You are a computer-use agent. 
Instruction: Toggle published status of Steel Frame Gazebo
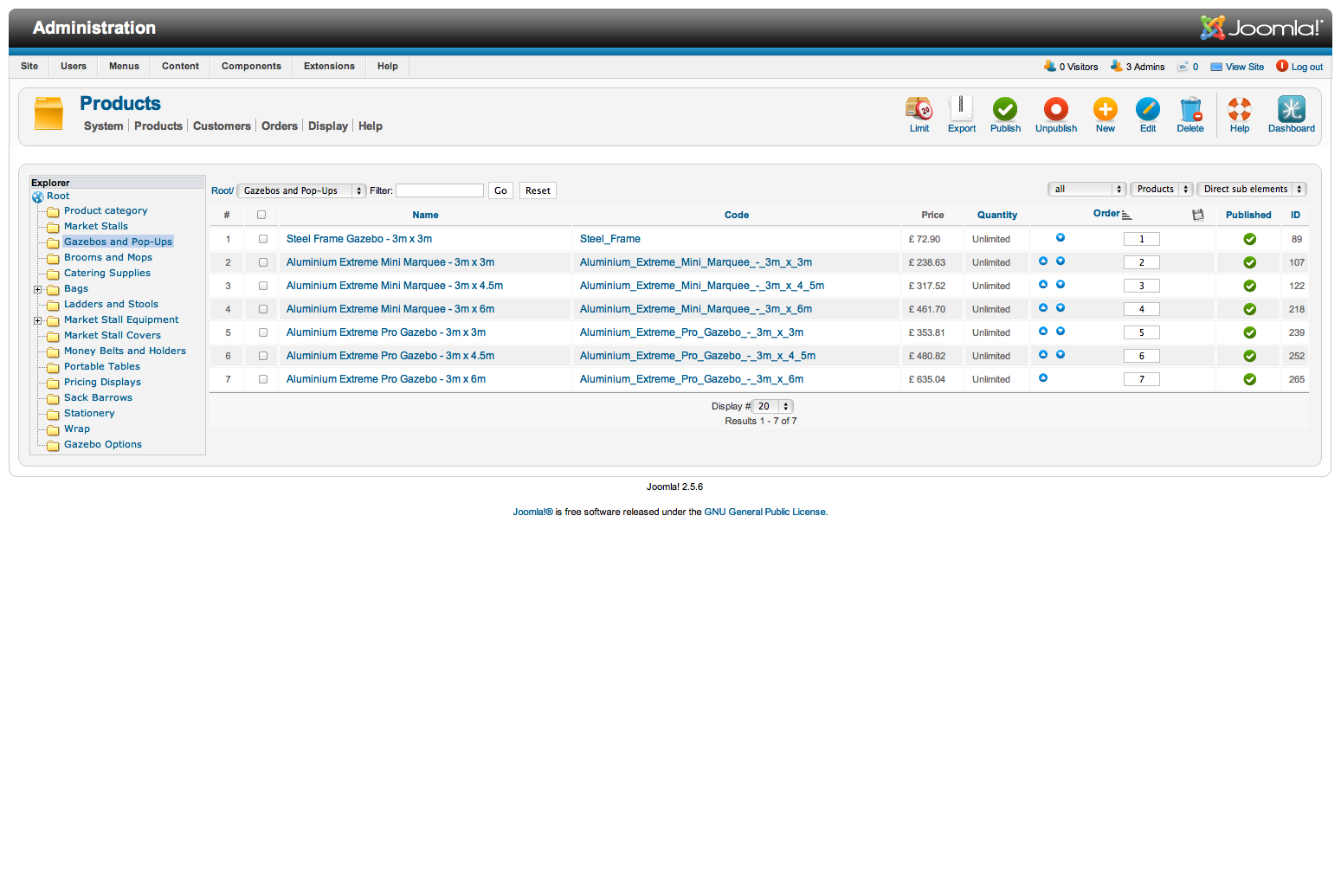tap(1249, 239)
